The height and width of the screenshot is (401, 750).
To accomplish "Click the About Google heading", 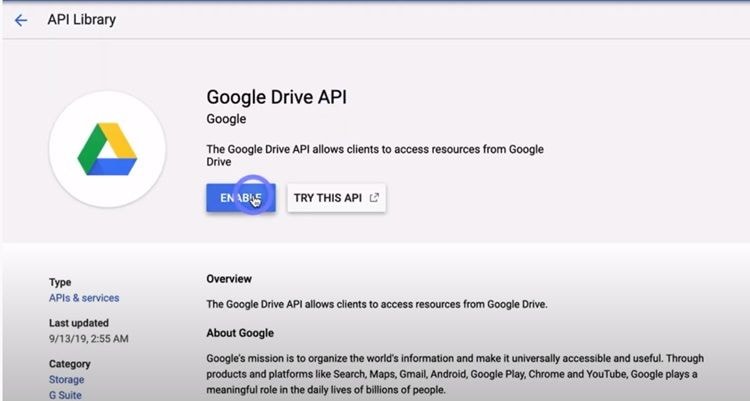I will tap(240, 333).
